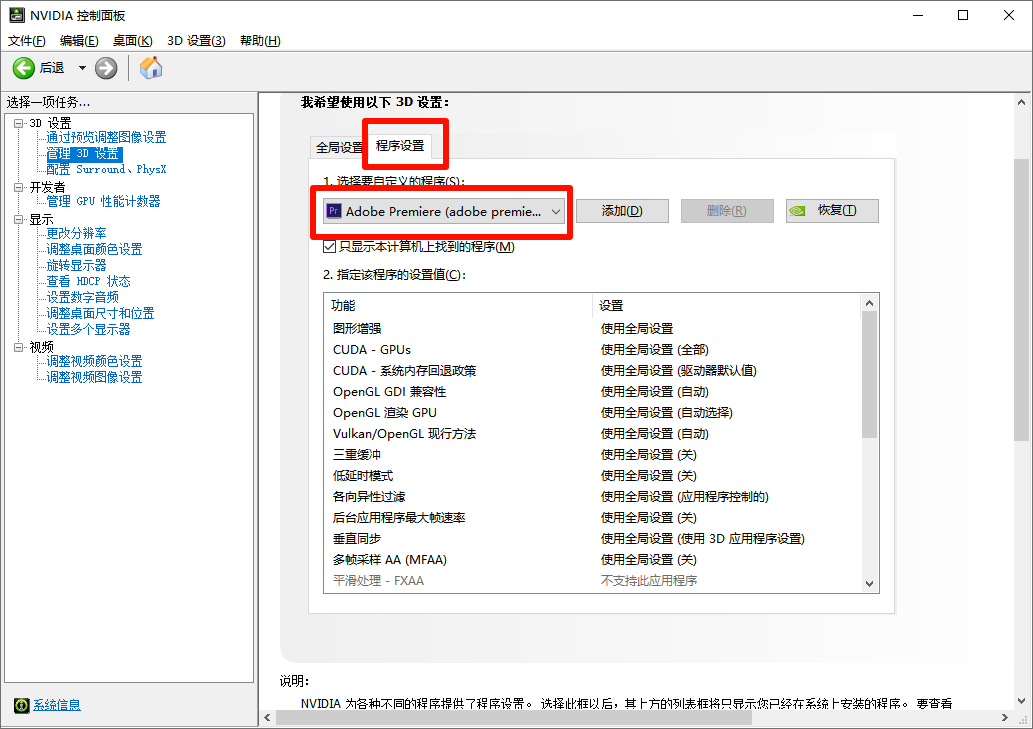
Task: Click the Adobe Premiere Pr icon in program dropdown
Action: [334, 211]
